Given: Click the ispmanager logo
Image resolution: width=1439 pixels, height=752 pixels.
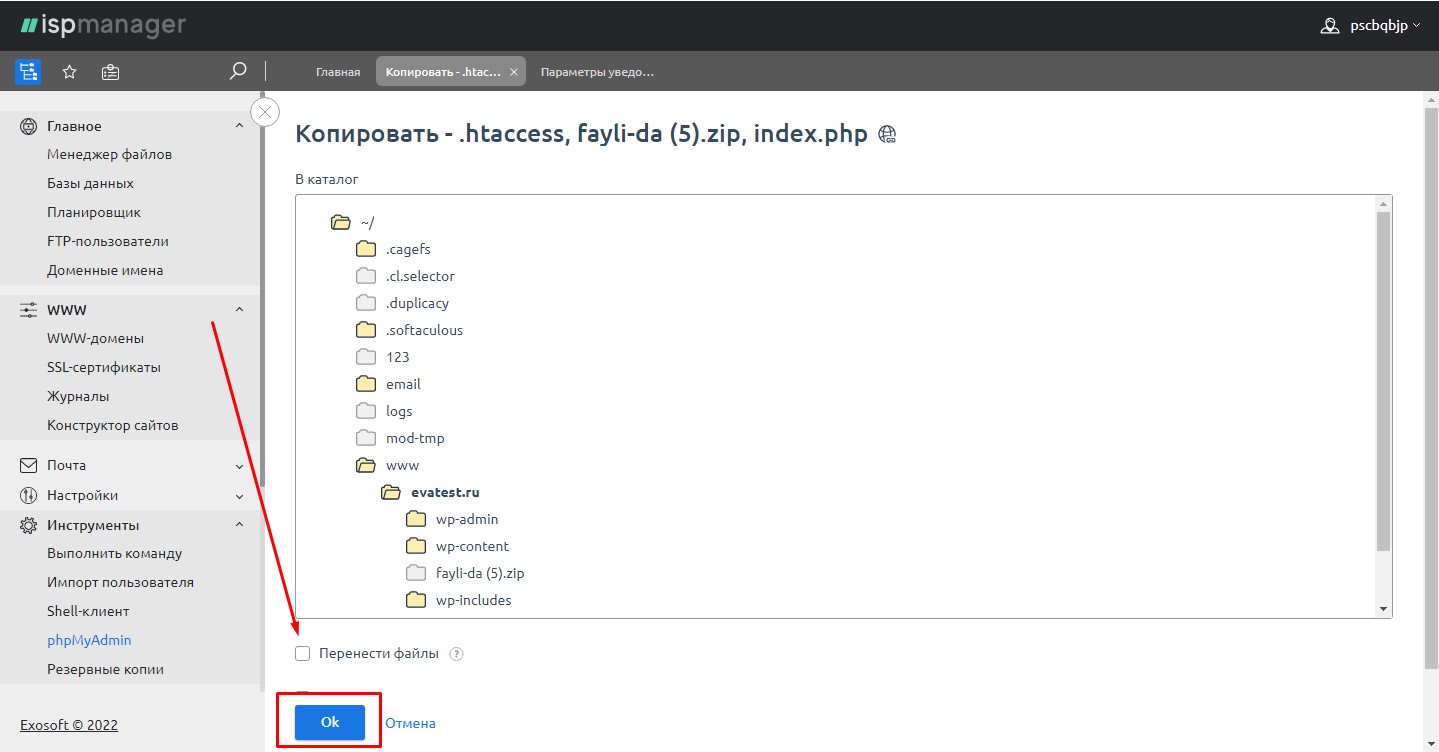Looking at the screenshot, I should click(x=102, y=25).
